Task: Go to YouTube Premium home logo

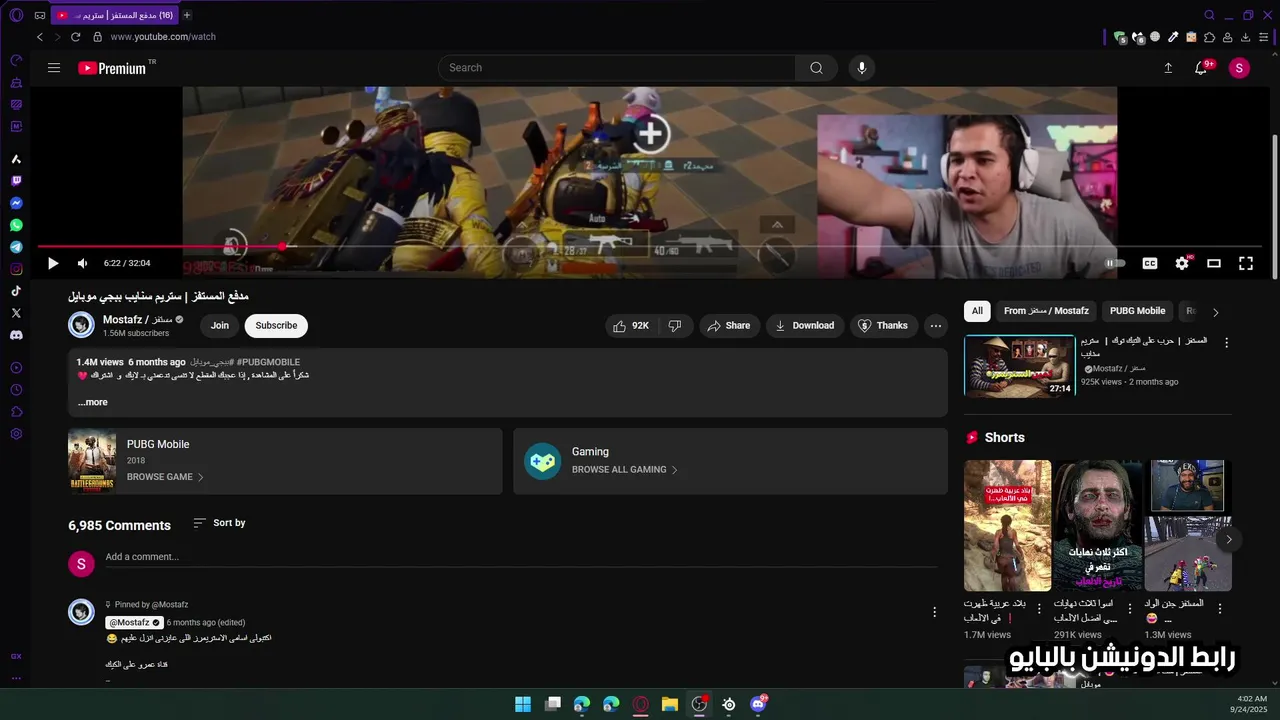Action: pos(112,68)
